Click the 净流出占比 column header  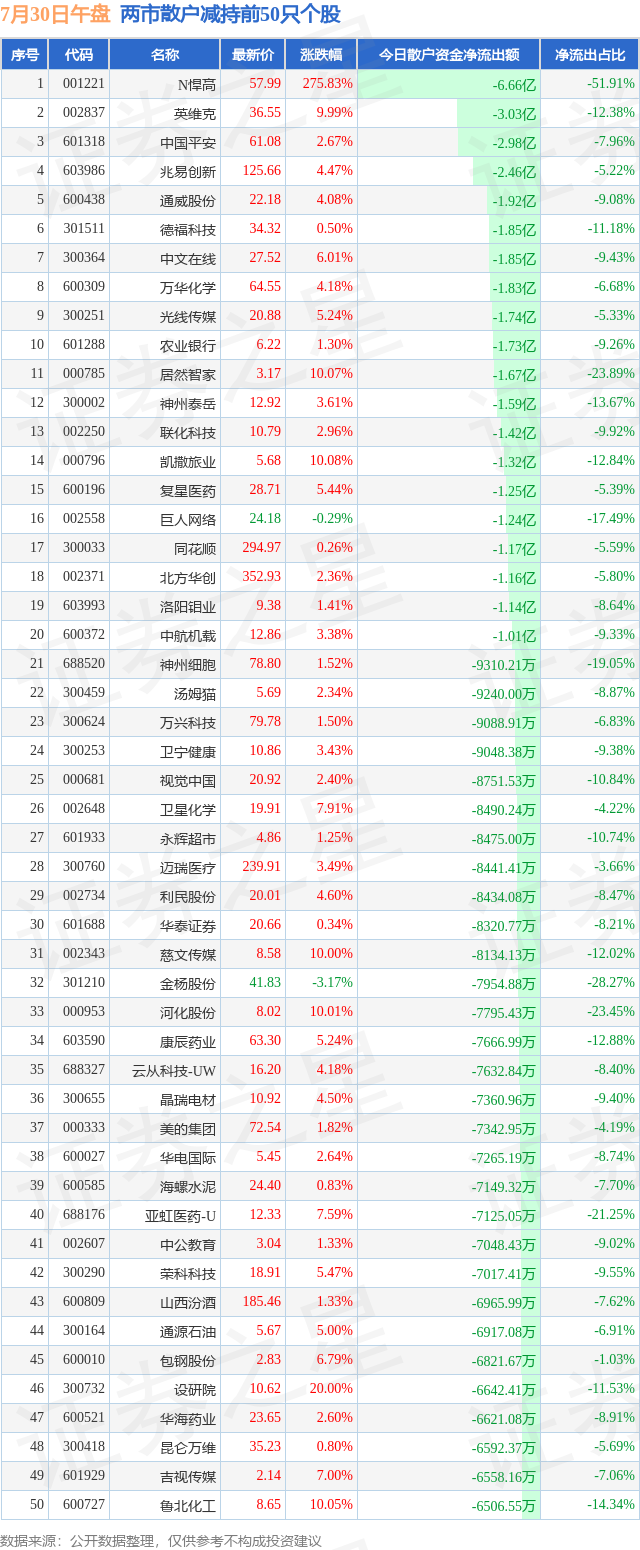[590, 55]
